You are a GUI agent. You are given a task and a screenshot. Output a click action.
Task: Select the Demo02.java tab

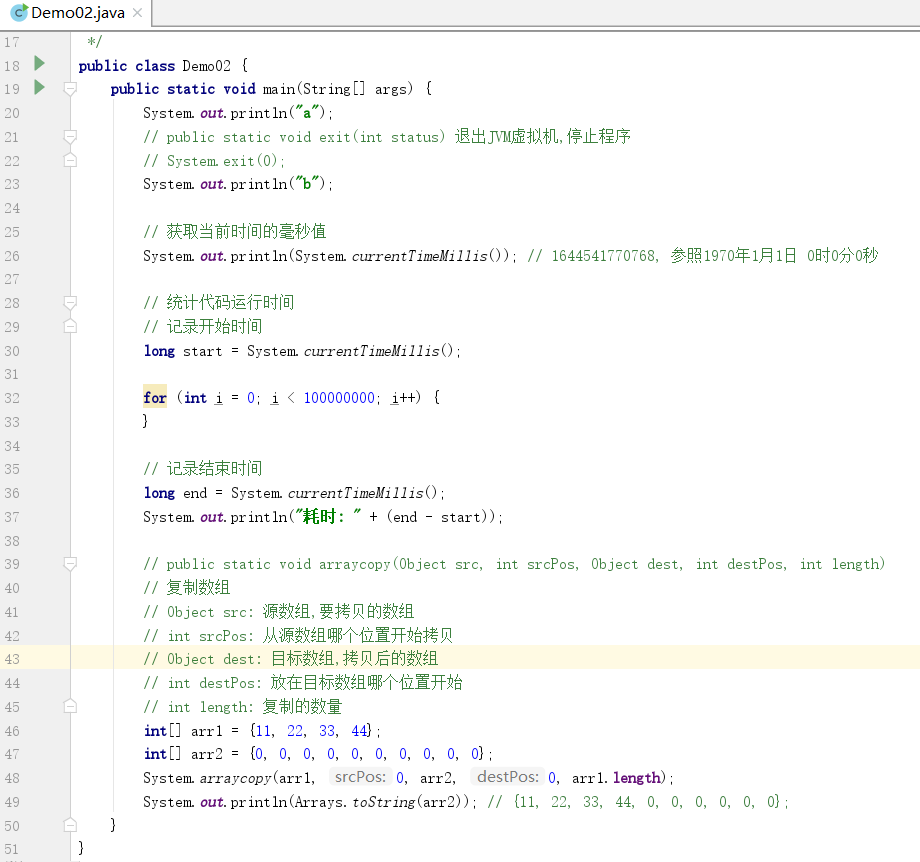click(76, 13)
